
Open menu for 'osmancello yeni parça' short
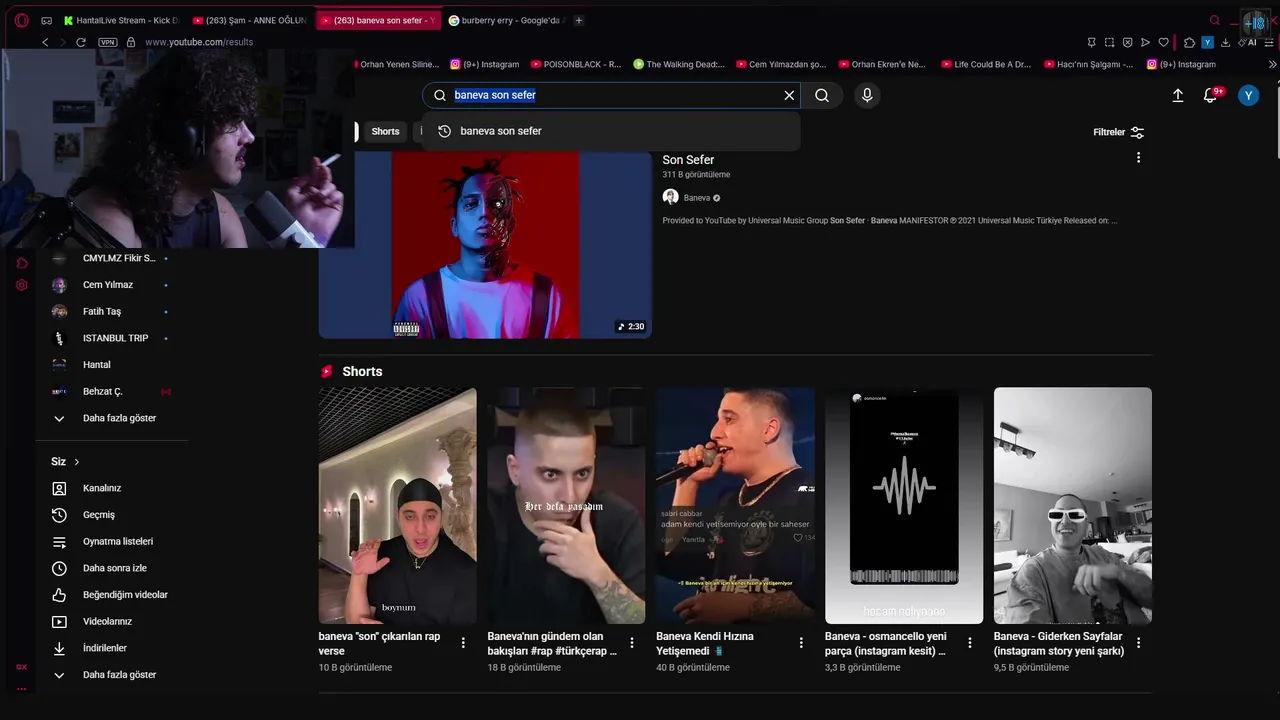(x=969, y=643)
